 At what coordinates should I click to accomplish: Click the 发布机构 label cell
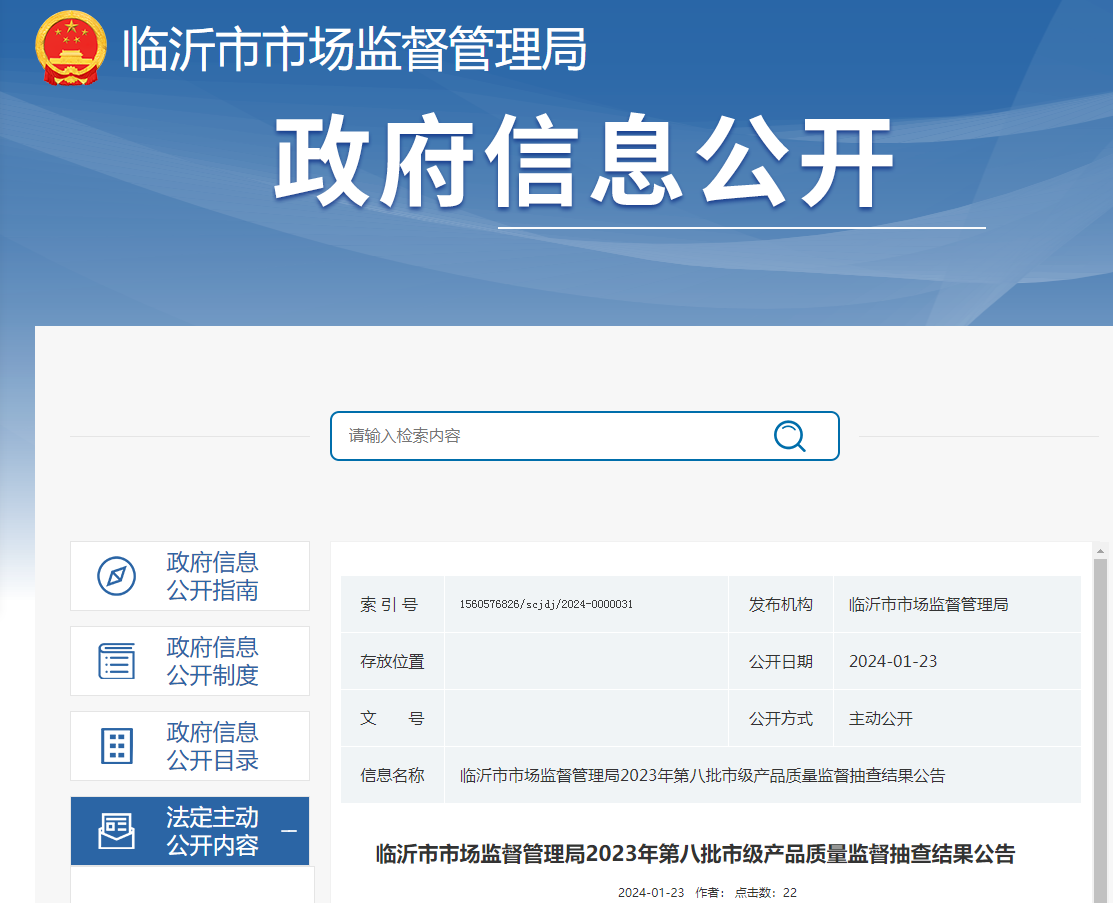781,604
